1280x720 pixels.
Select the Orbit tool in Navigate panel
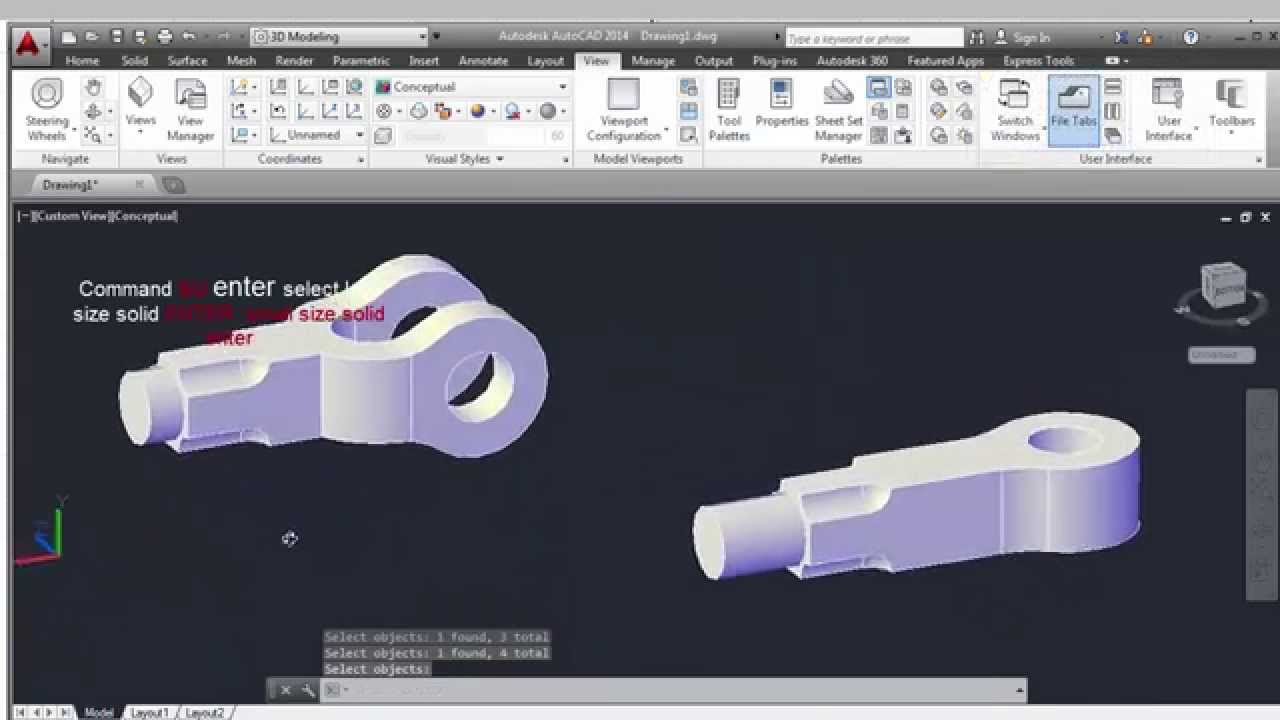tap(93, 111)
